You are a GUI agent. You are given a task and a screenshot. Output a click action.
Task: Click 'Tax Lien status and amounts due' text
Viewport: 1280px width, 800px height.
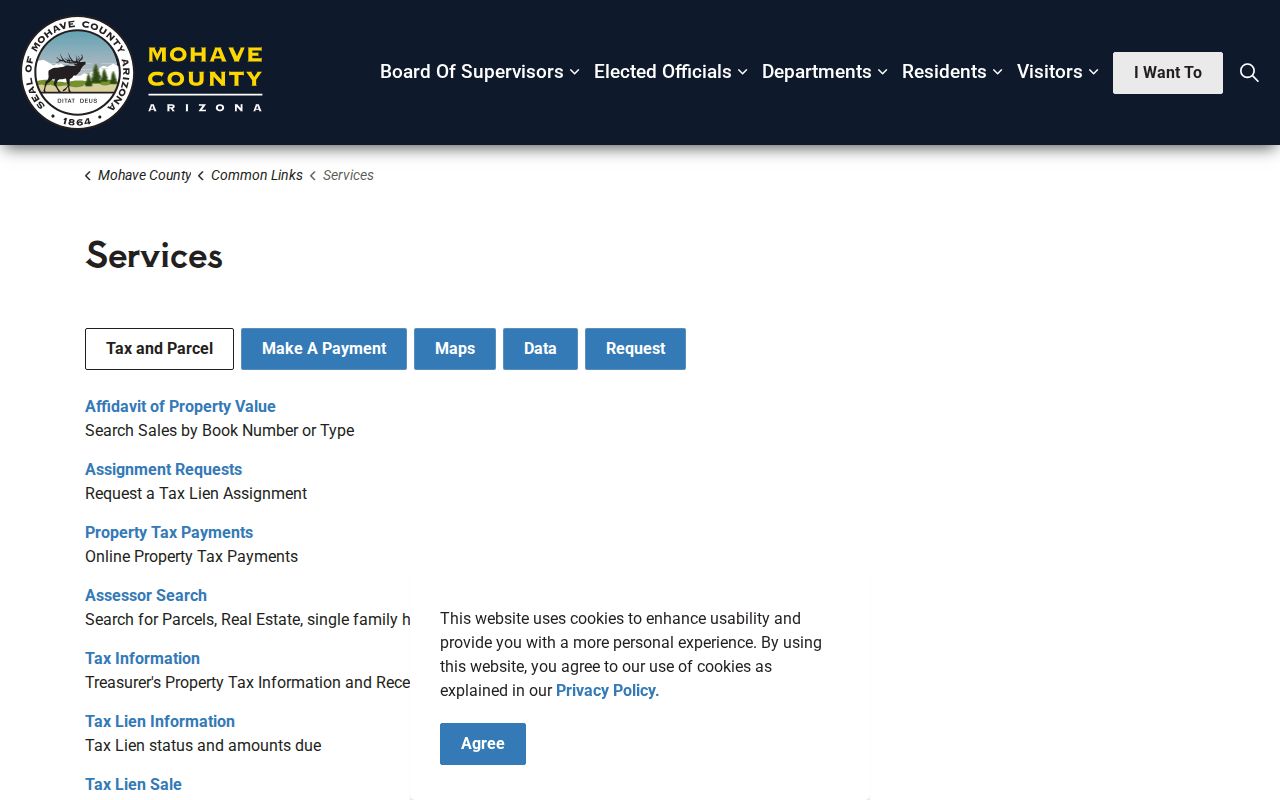pos(203,745)
